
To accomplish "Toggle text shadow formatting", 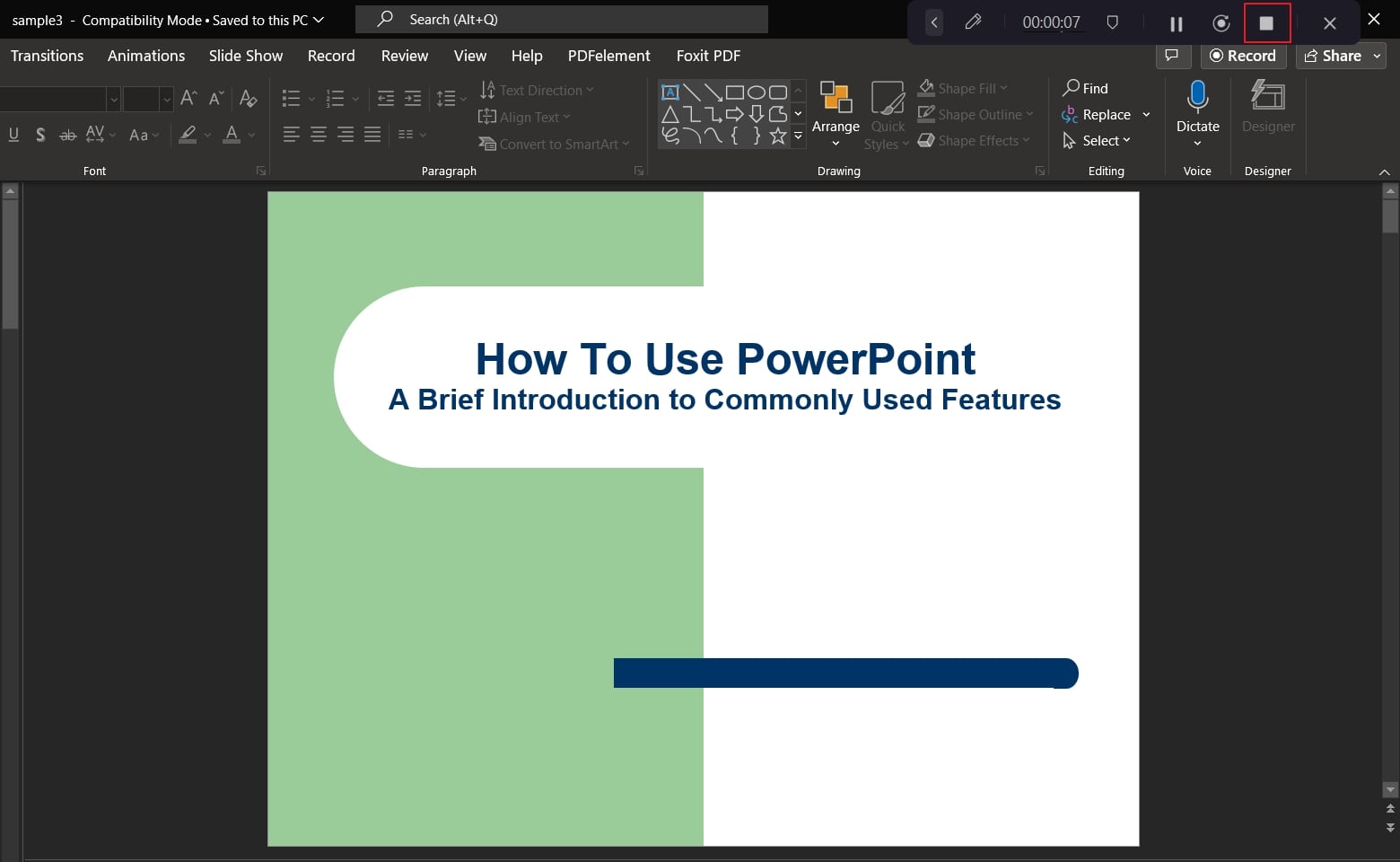I will pyautogui.click(x=40, y=135).
